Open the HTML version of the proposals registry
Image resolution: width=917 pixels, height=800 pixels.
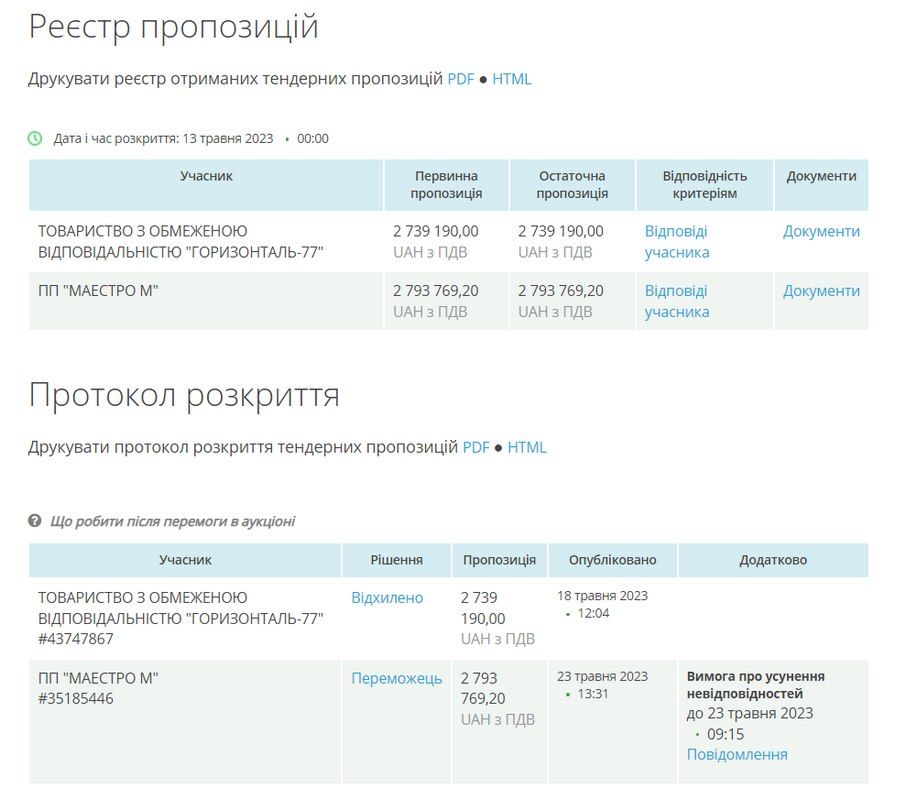[x=514, y=78]
